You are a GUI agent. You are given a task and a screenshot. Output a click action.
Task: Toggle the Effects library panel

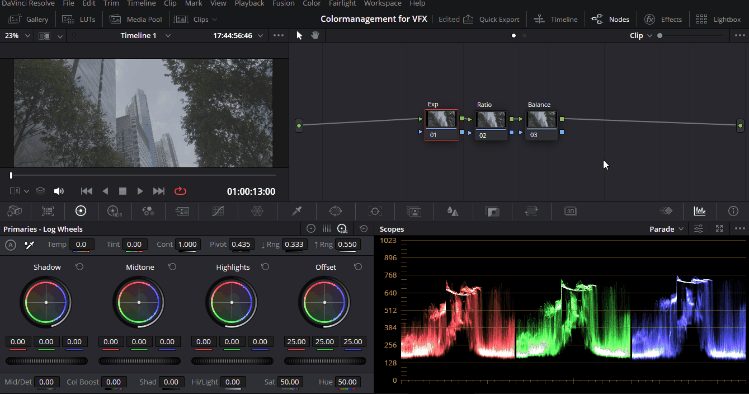(663, 20)
